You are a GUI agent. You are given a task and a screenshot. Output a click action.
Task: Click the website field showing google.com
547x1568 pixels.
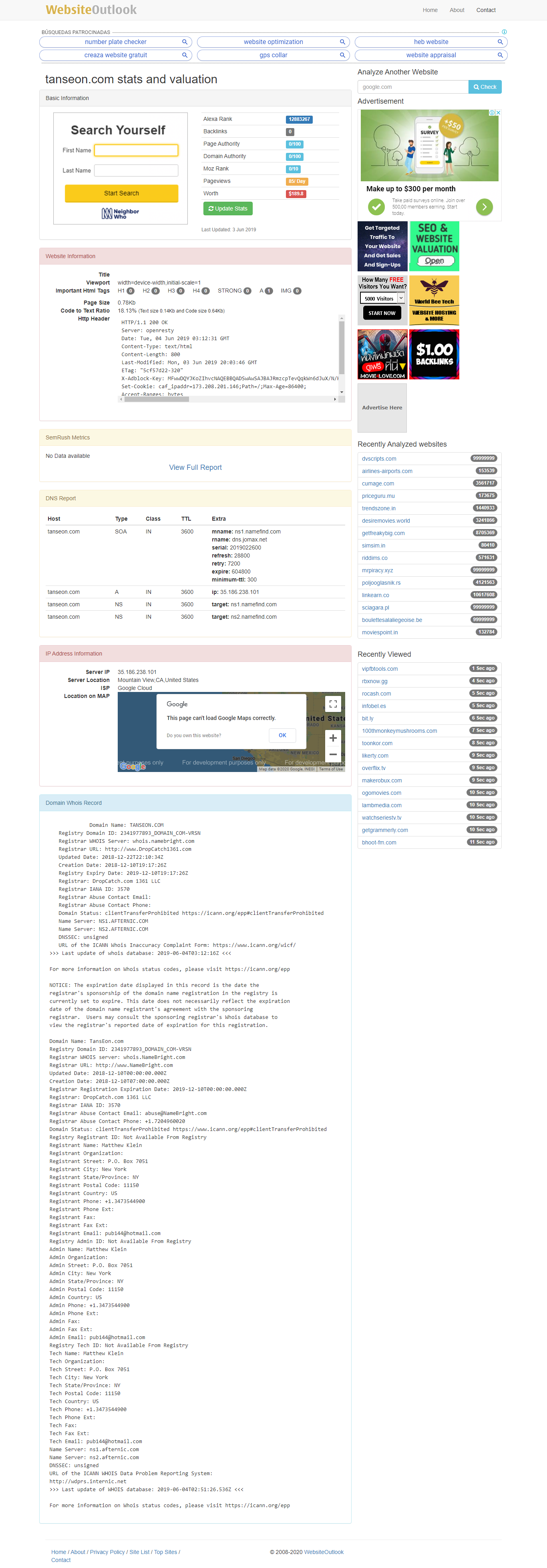(413, 87)
